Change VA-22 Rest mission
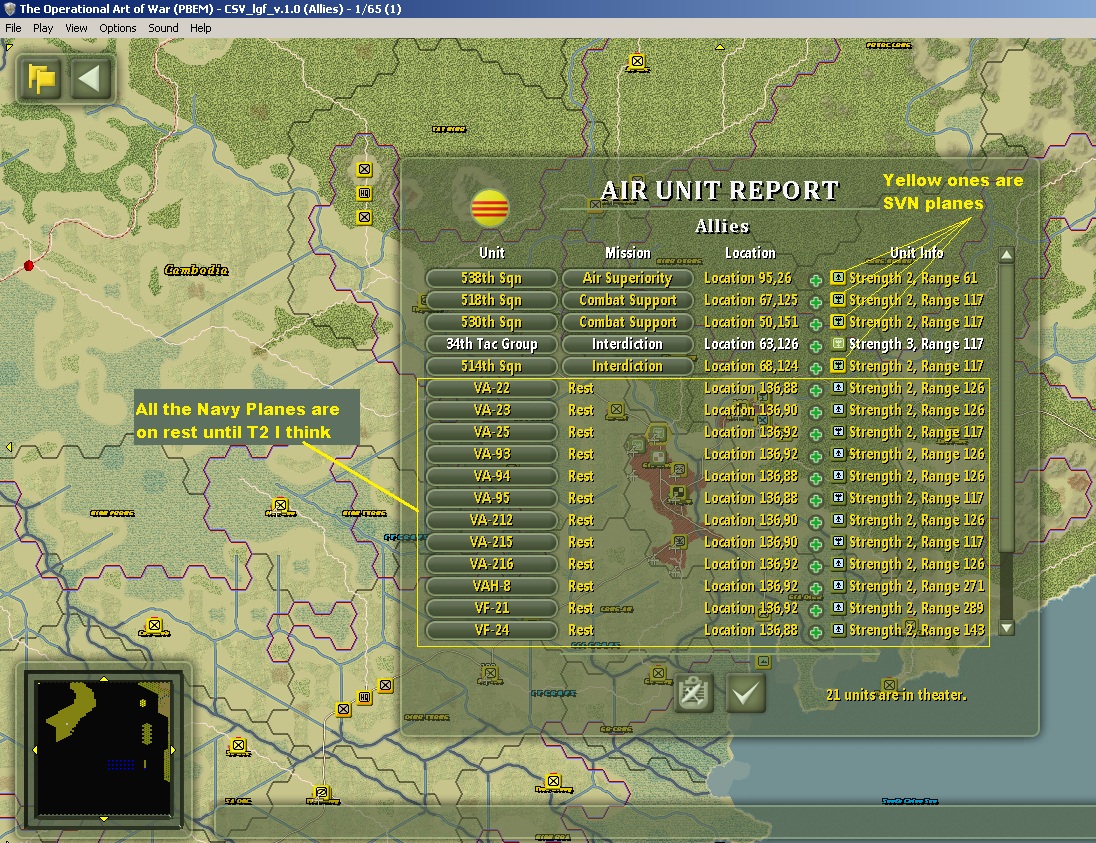The width and height of the screenshot is (1096, 843). tap(581, 388)
